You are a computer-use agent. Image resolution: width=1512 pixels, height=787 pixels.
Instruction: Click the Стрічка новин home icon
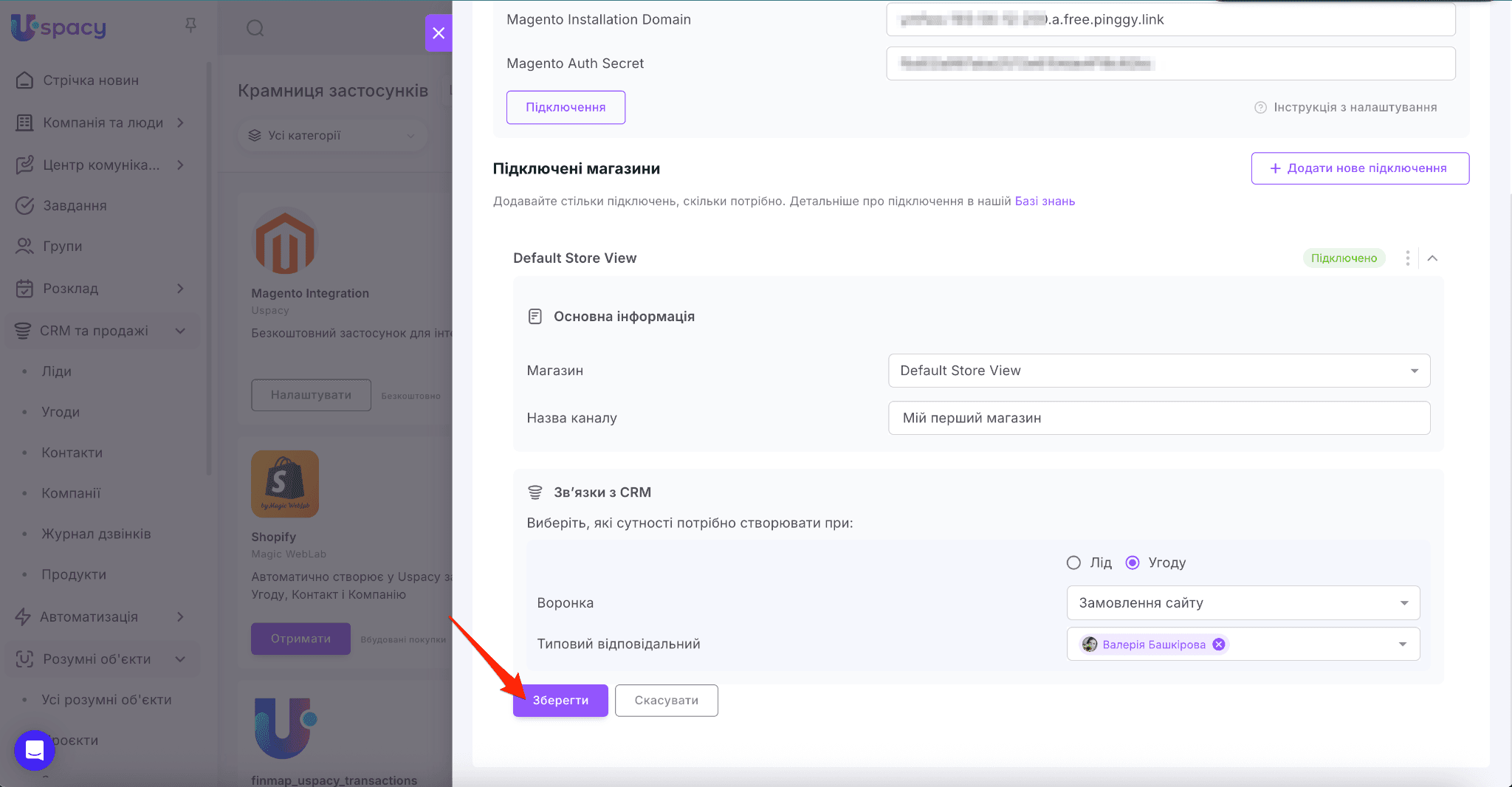point(24,80)
